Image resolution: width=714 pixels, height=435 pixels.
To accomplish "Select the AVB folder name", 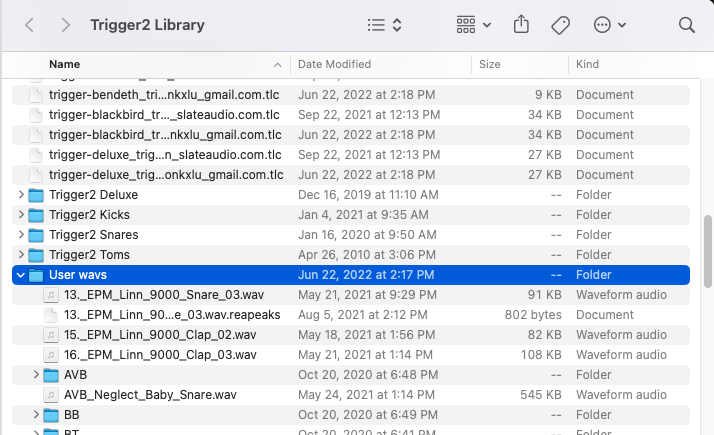I will (76, 375).
